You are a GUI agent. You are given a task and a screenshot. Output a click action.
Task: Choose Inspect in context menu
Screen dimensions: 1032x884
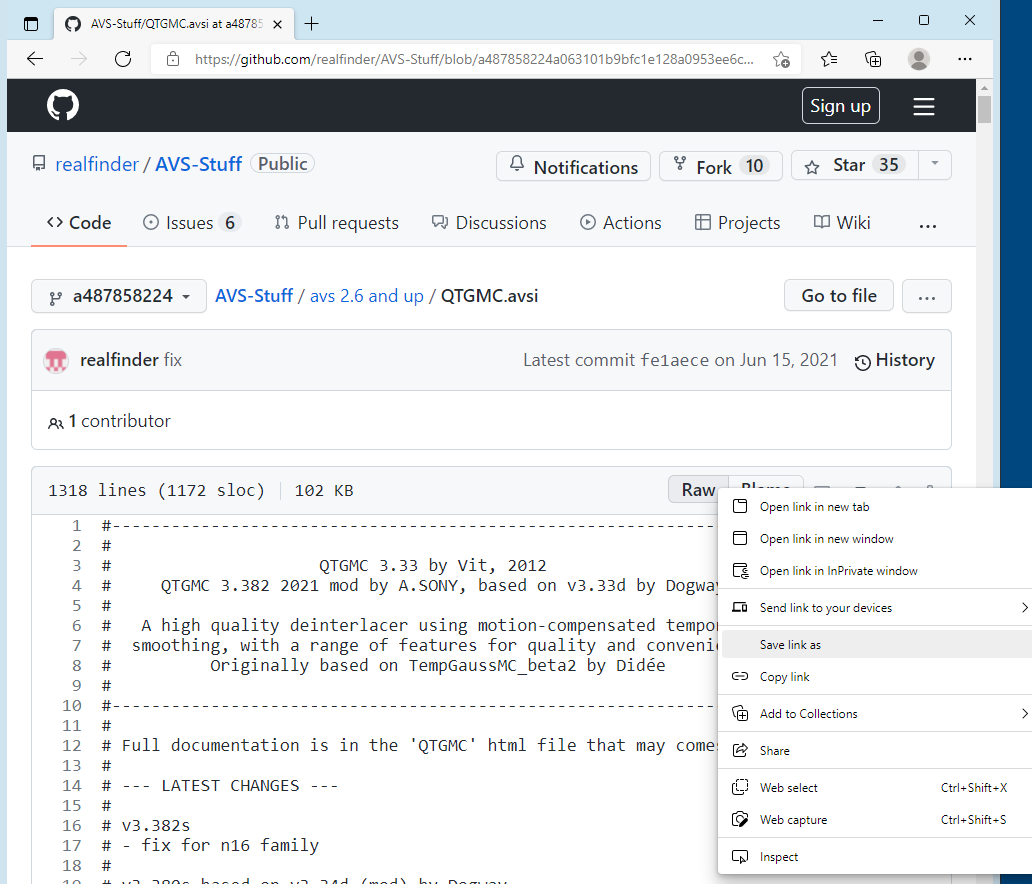click(875, 857)
